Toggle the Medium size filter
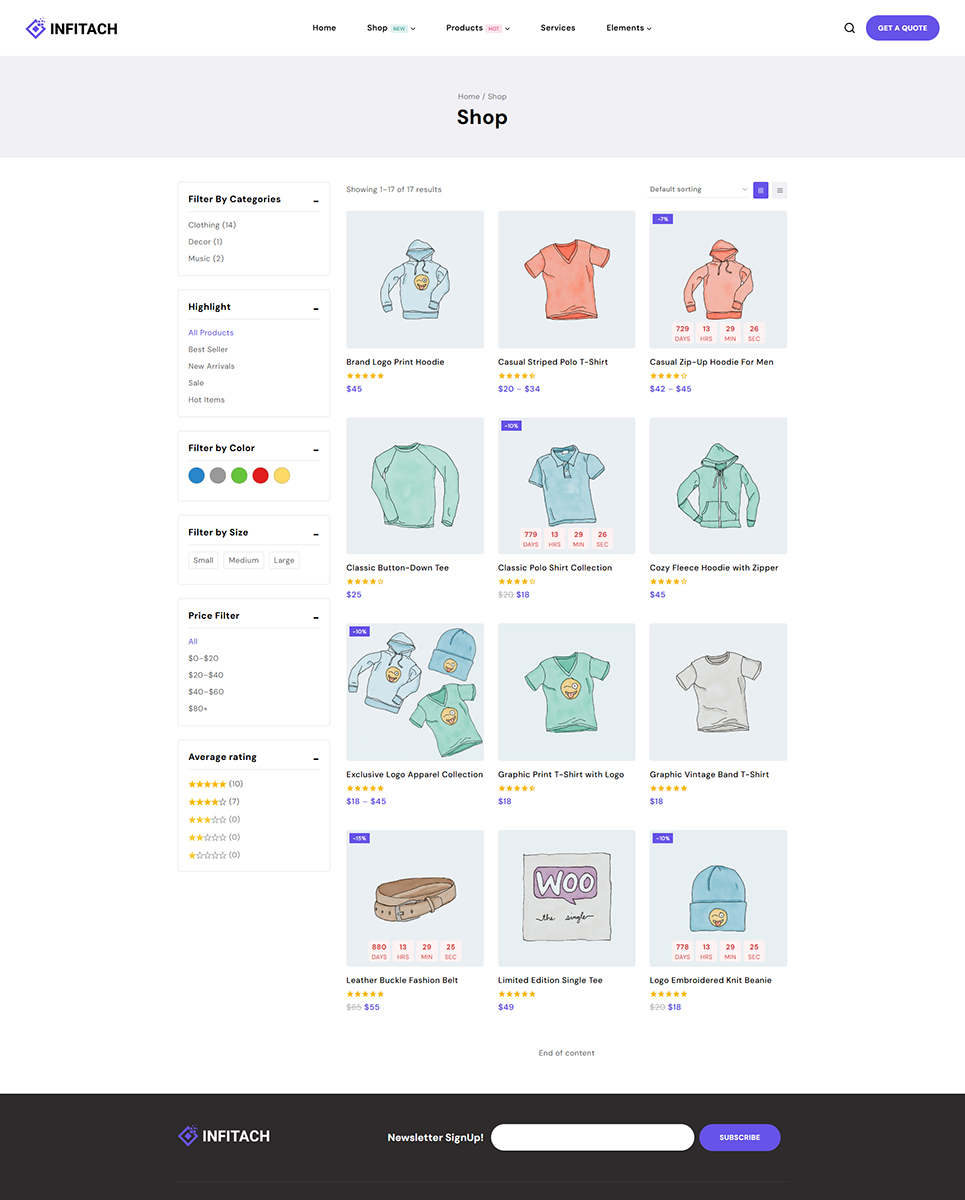Image resolution: width=965 pixels, height=1200 pixels. click(243, 560)
